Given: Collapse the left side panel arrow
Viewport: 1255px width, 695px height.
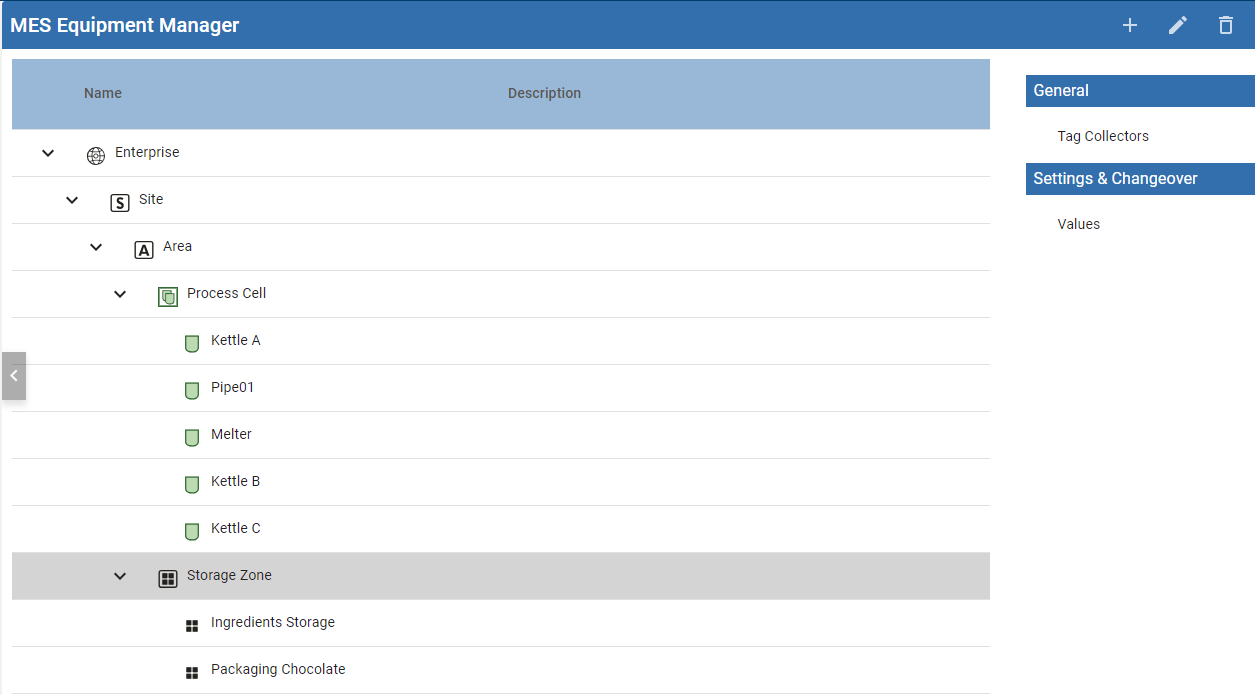Looking at the screenshot, I should click(14, 376).
